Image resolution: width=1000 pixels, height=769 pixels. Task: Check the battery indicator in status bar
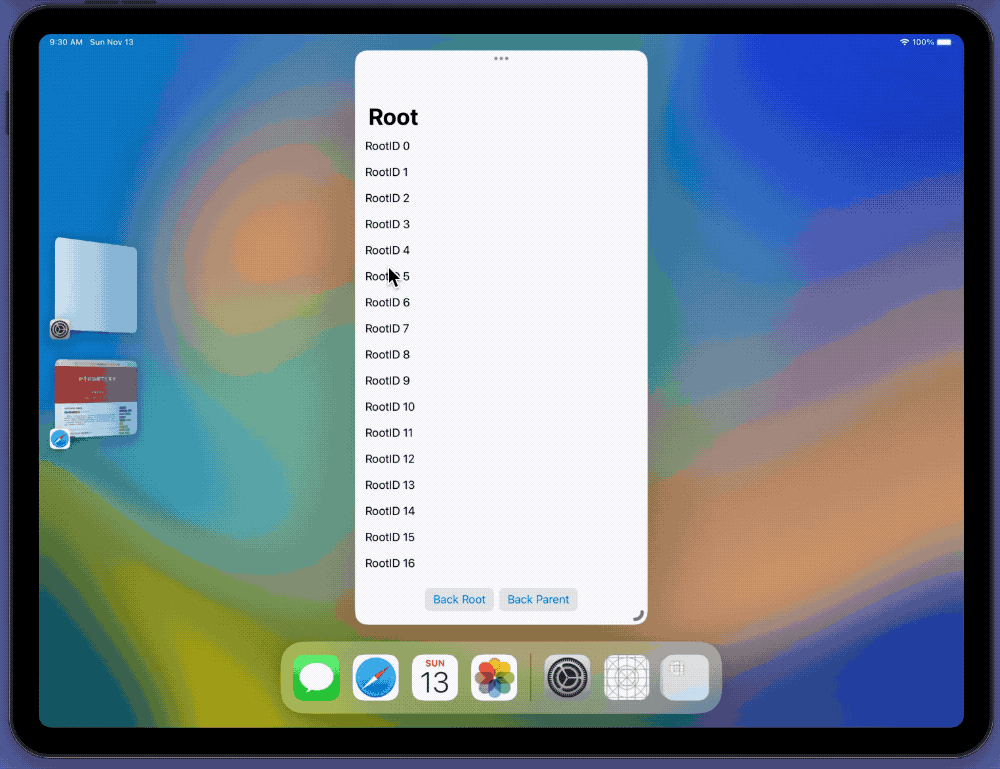coord(944,42)
